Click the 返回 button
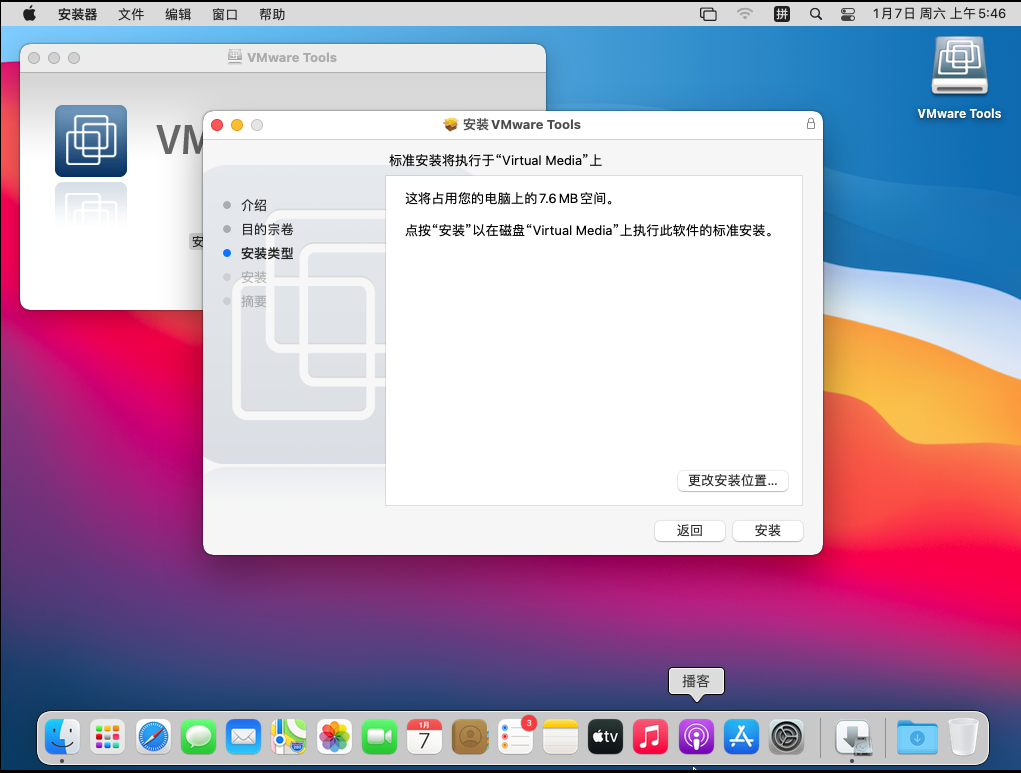 click(x=690, y=531)
